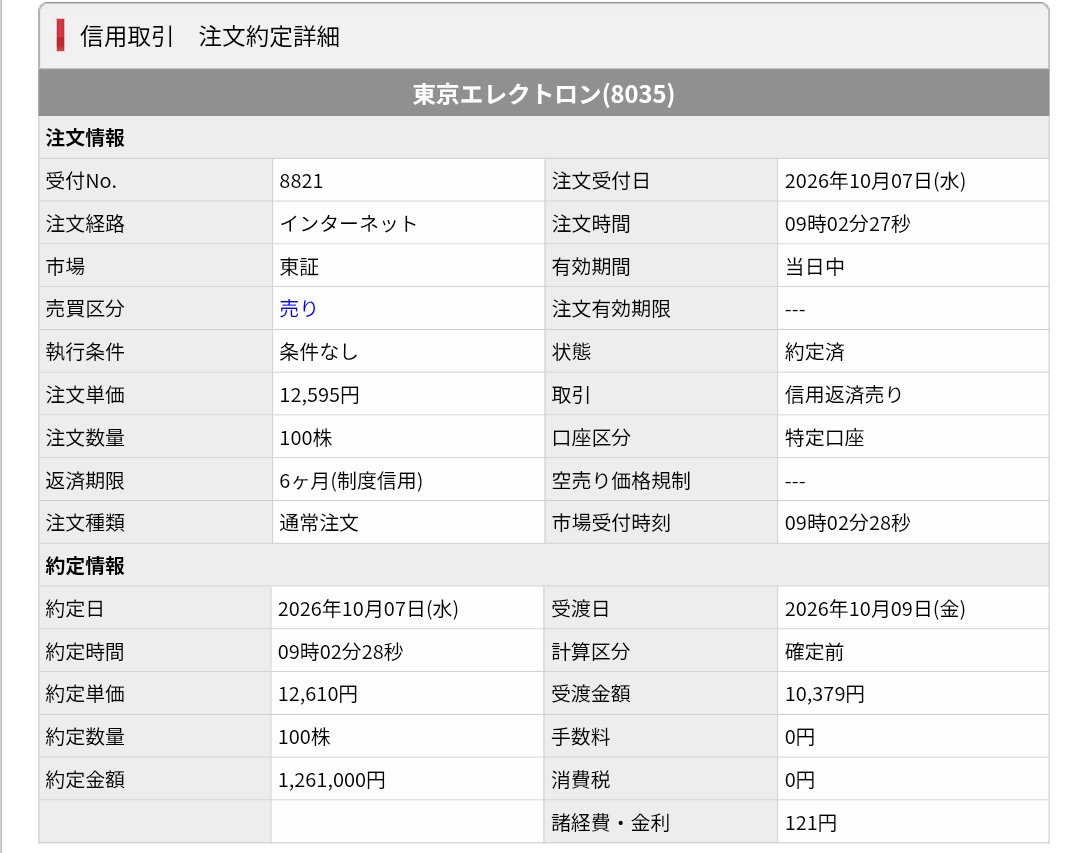Screen dimensions: 1080x853
Task: Click the 注文有効期限 label
Action: (x=611, y=309)
